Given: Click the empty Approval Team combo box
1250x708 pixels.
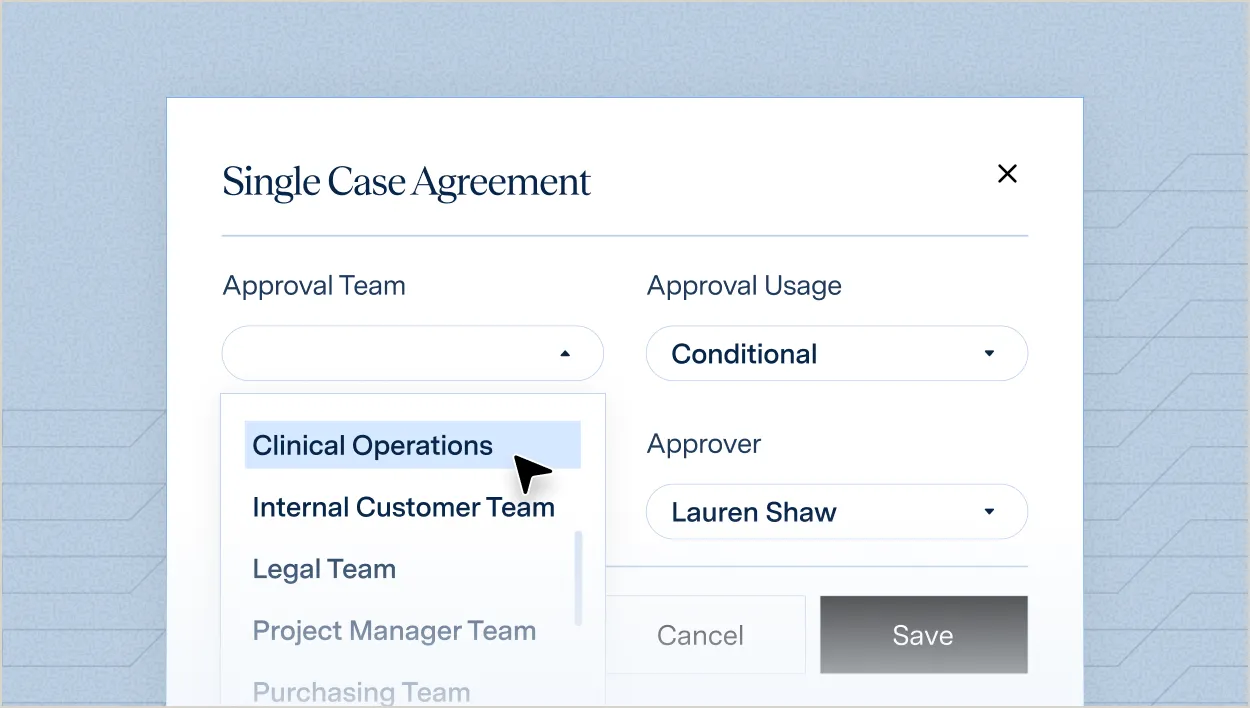Looking at the screenshot, I should [413, 353].
